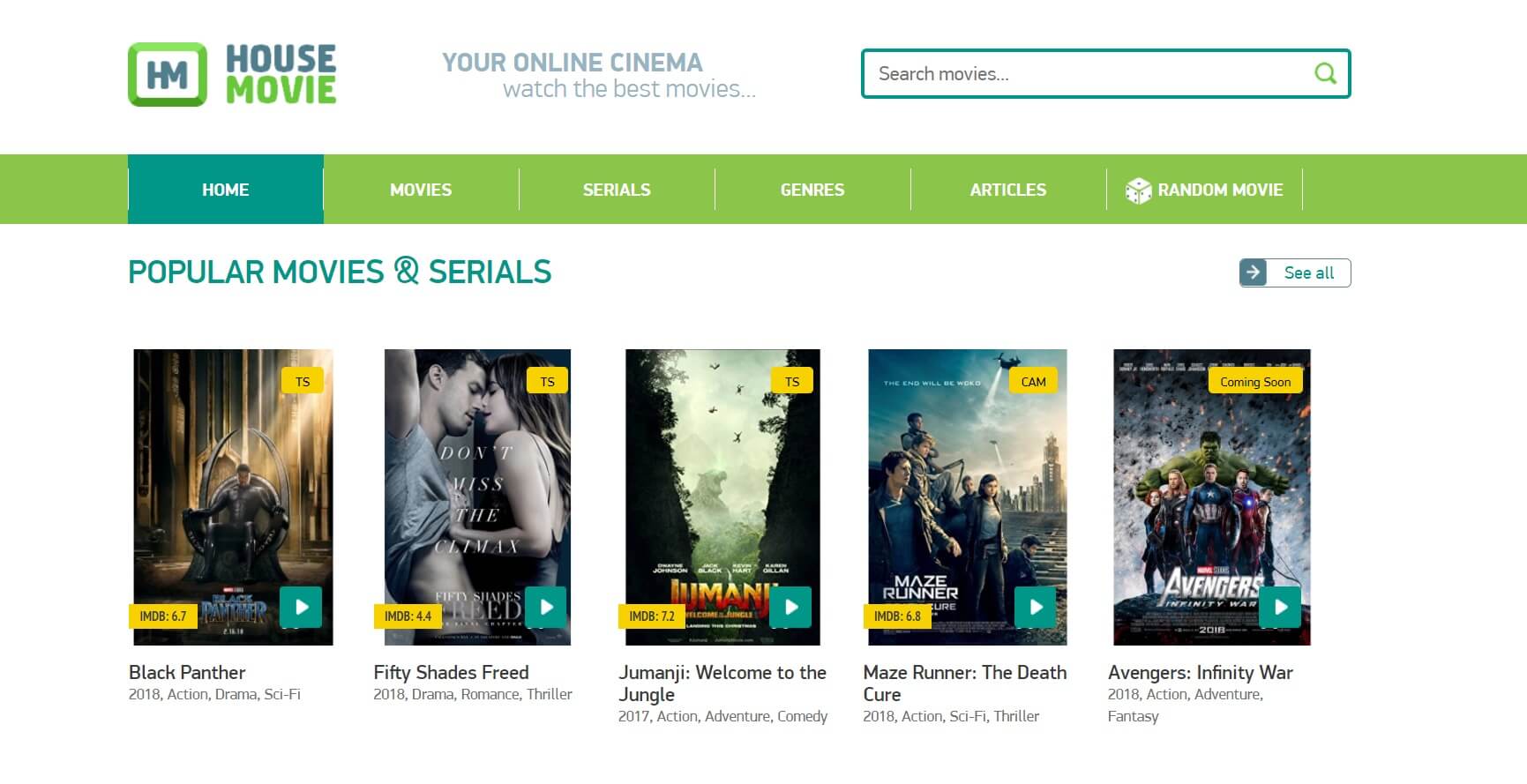Click the search magnifier icon

[x=1325, y=73]
